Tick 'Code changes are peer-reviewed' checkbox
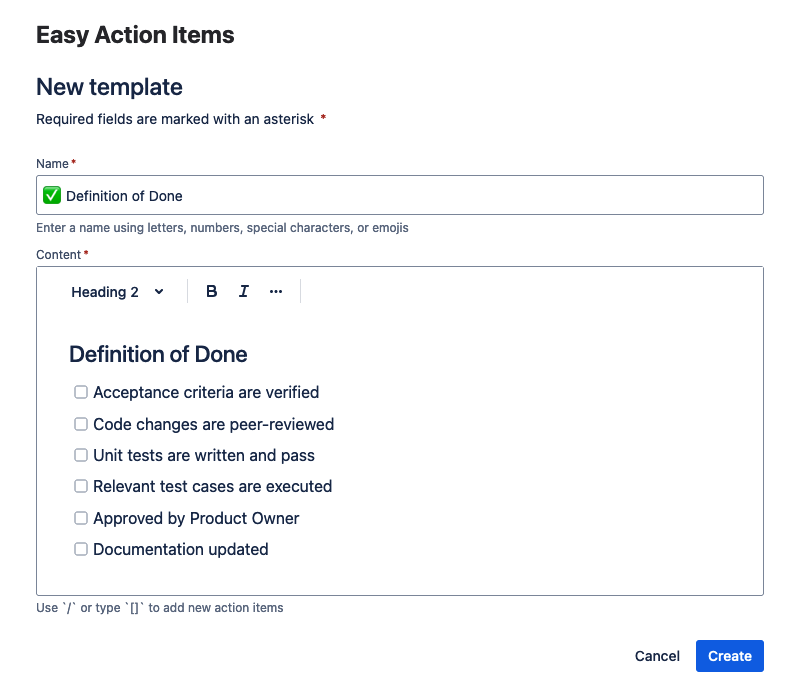 tap(81, 424)
